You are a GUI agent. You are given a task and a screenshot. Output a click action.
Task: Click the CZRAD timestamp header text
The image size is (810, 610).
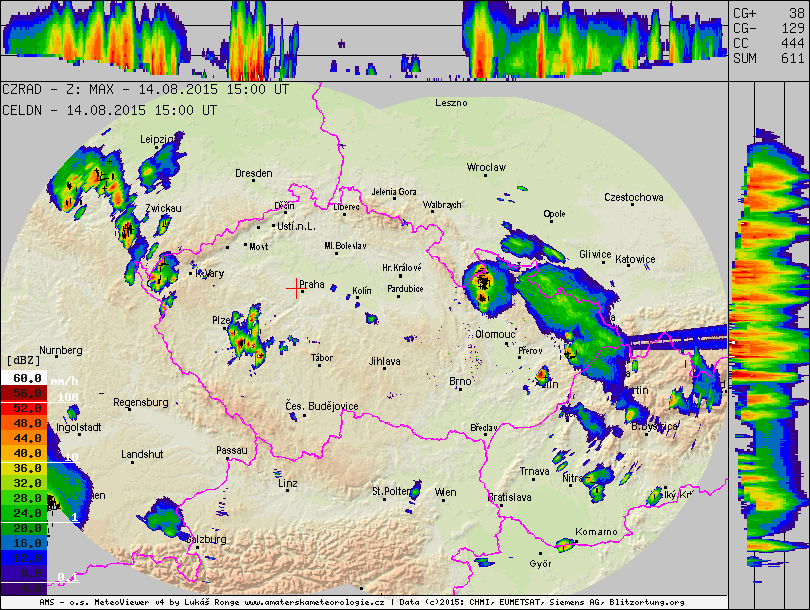[x=145, y=89]
